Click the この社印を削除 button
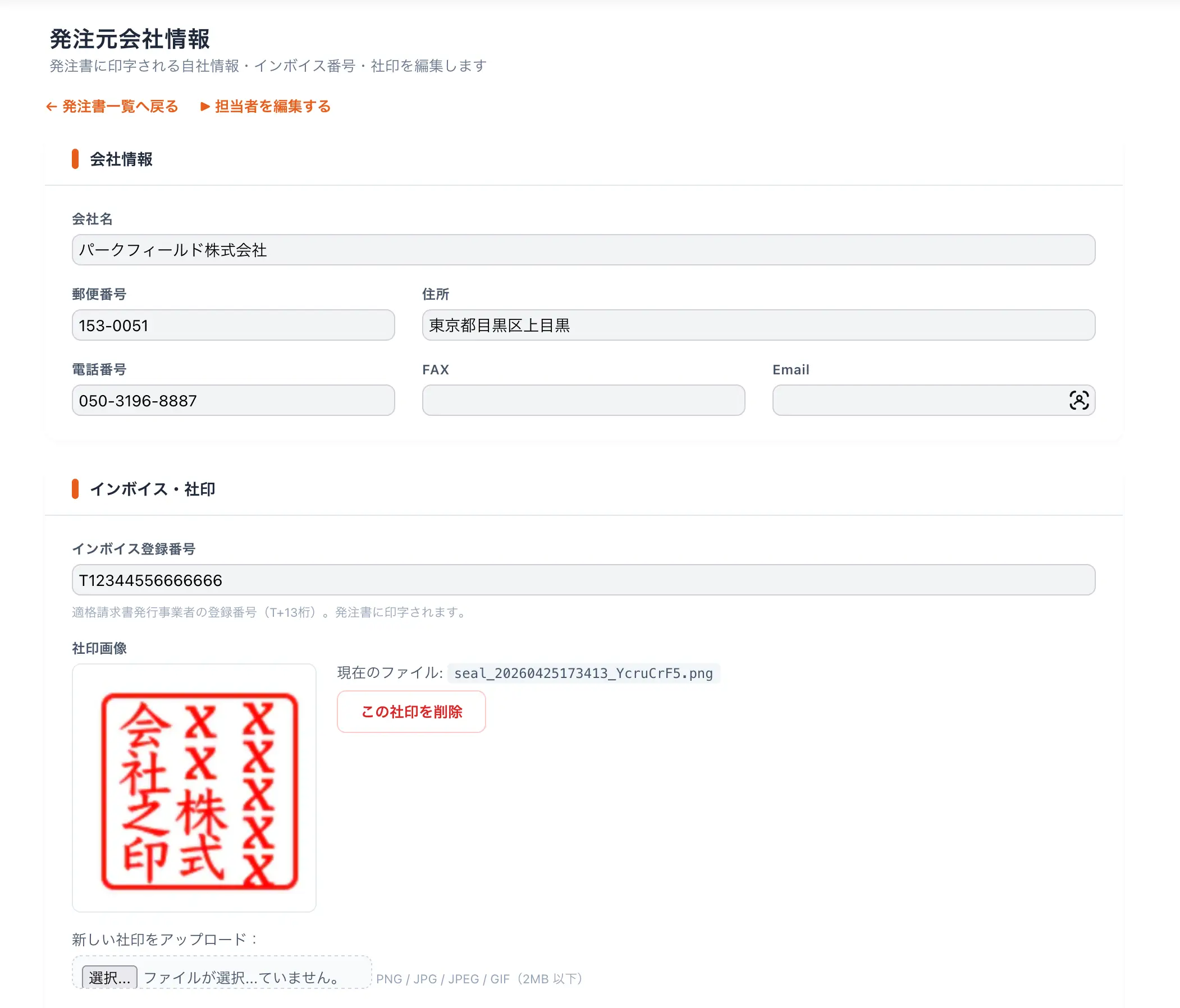 click(411, 711)
